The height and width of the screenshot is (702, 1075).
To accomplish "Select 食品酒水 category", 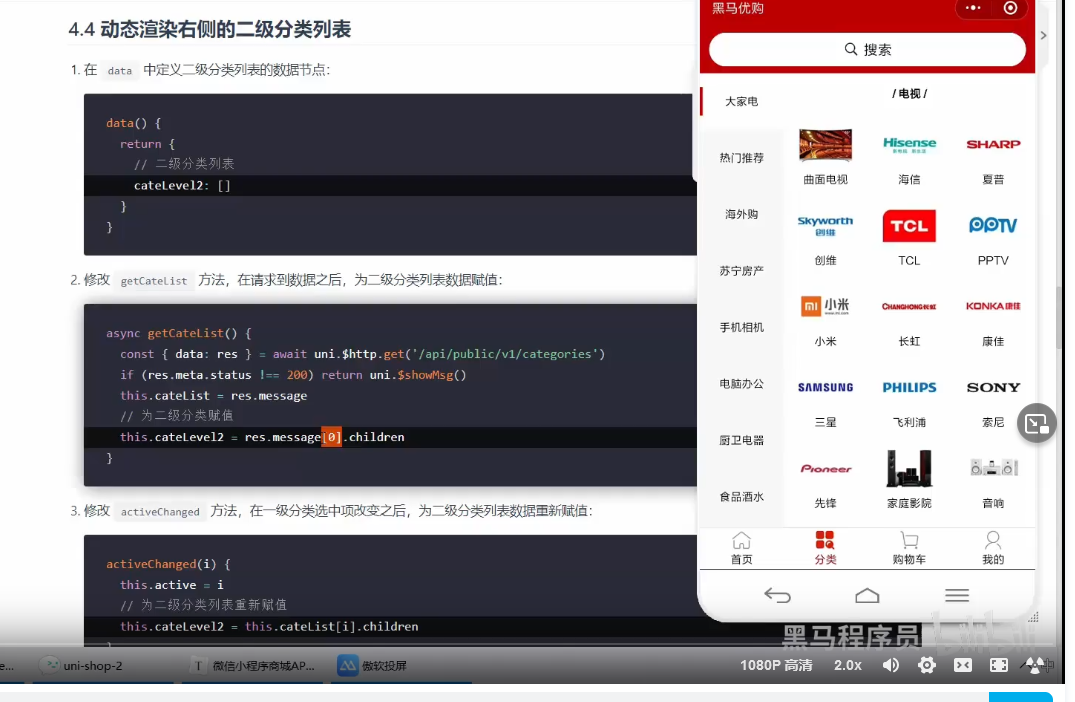I will point(741,496).
